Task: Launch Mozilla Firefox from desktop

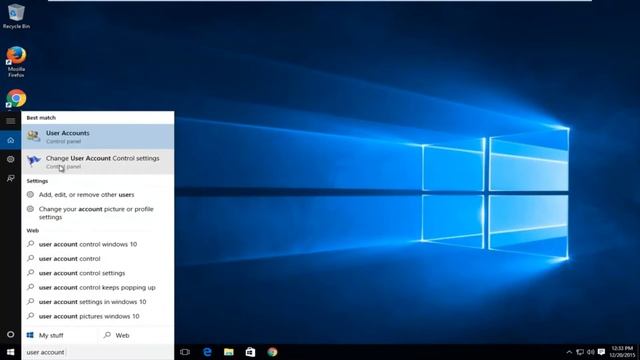Action: [16, 62]
